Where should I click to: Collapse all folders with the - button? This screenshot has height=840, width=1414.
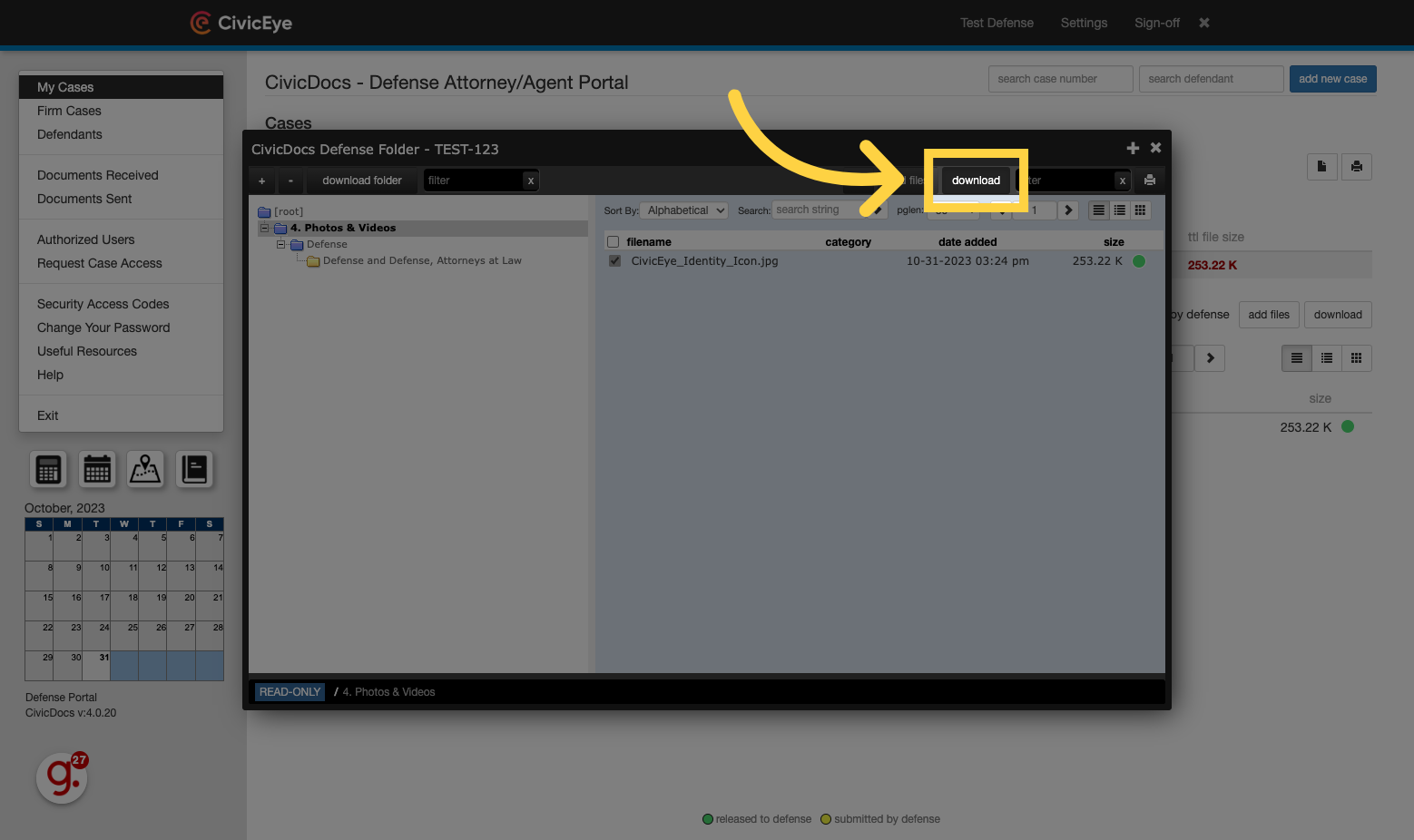point(290,181)
